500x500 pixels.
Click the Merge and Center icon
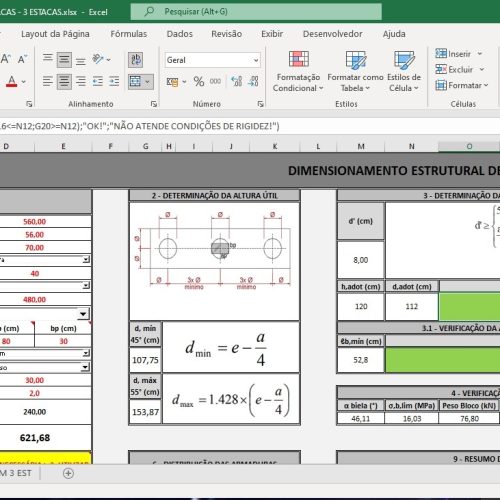coord(136,81)
